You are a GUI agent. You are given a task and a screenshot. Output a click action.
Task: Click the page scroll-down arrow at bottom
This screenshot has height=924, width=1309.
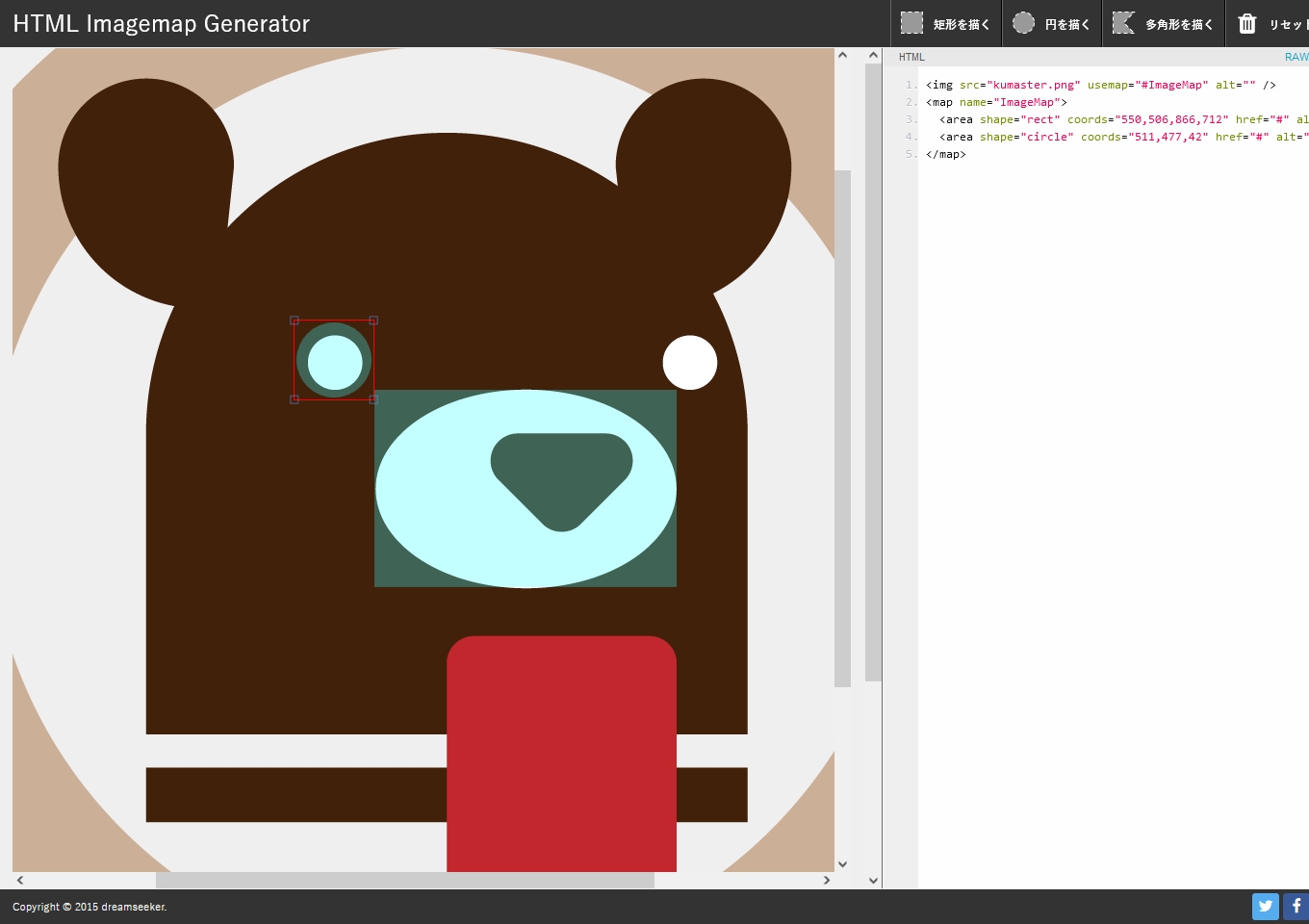click(x=874, y=880)
